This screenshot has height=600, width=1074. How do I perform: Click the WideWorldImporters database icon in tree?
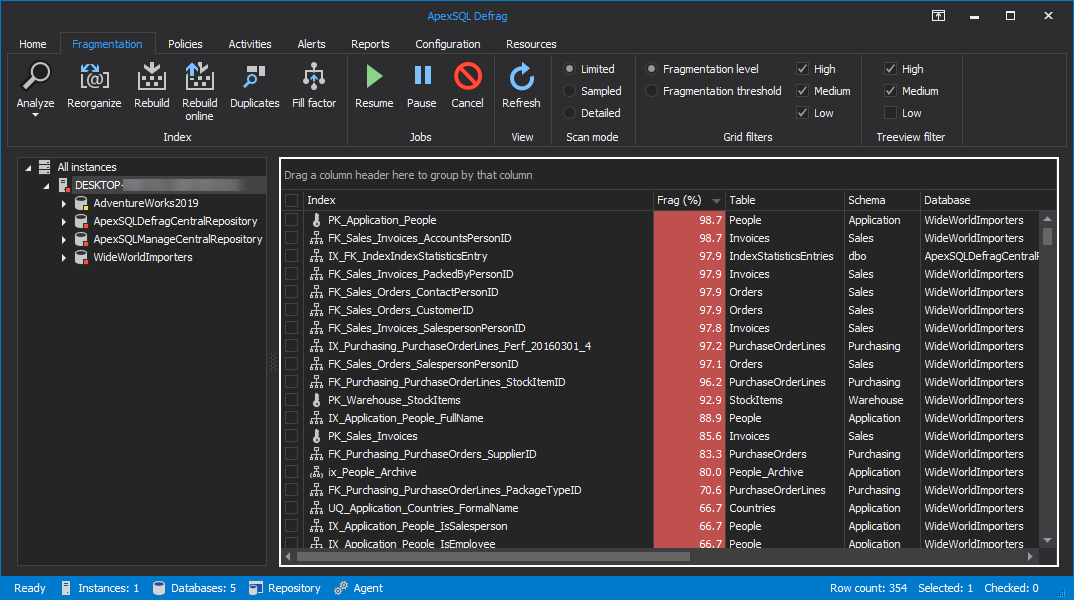coord(81,258)
